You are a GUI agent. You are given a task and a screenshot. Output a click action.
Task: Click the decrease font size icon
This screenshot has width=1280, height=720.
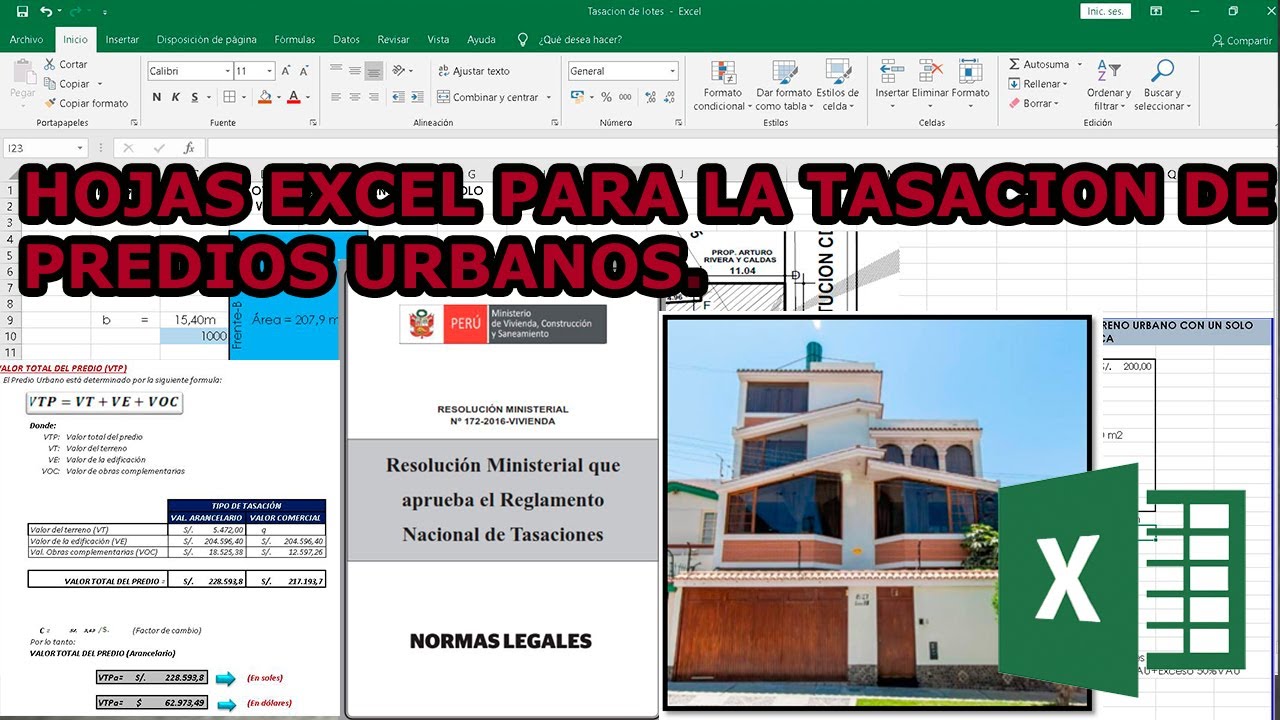pos(306,71)
